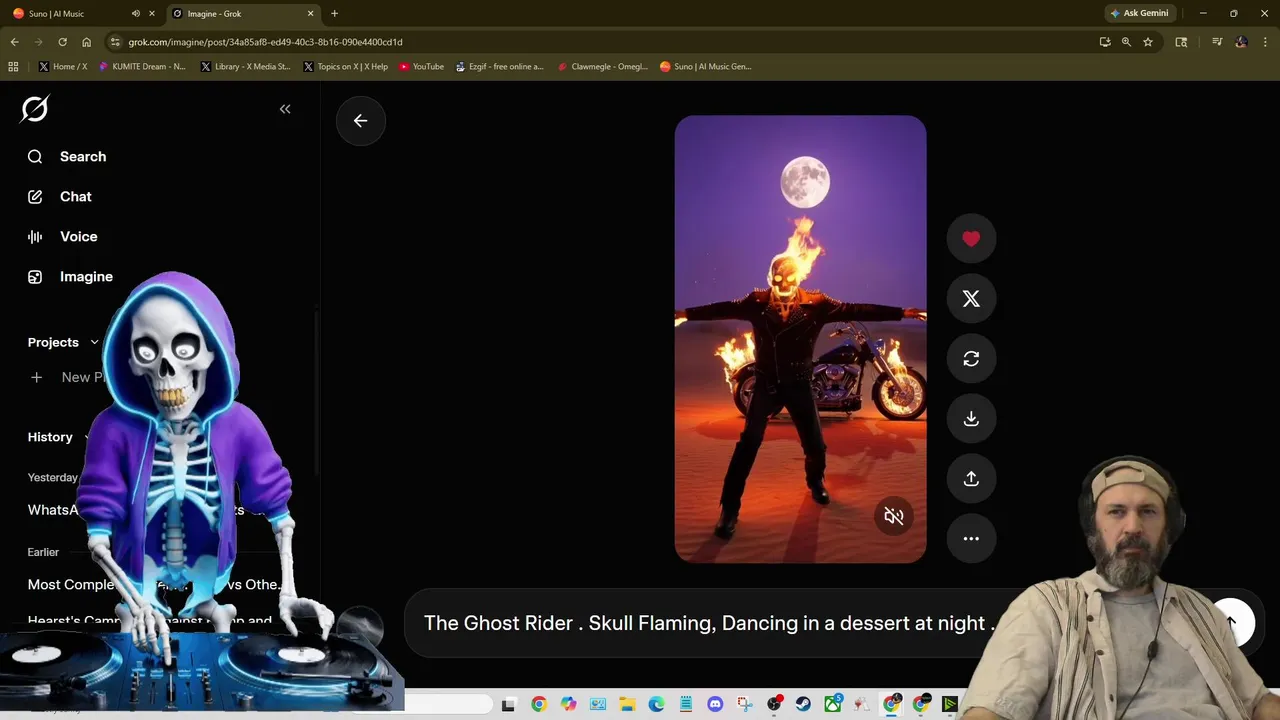Screen dimensions: 1280x720
Task: Open YouTube bookmark
Action: pyautogui.click(x=421, y=67)
